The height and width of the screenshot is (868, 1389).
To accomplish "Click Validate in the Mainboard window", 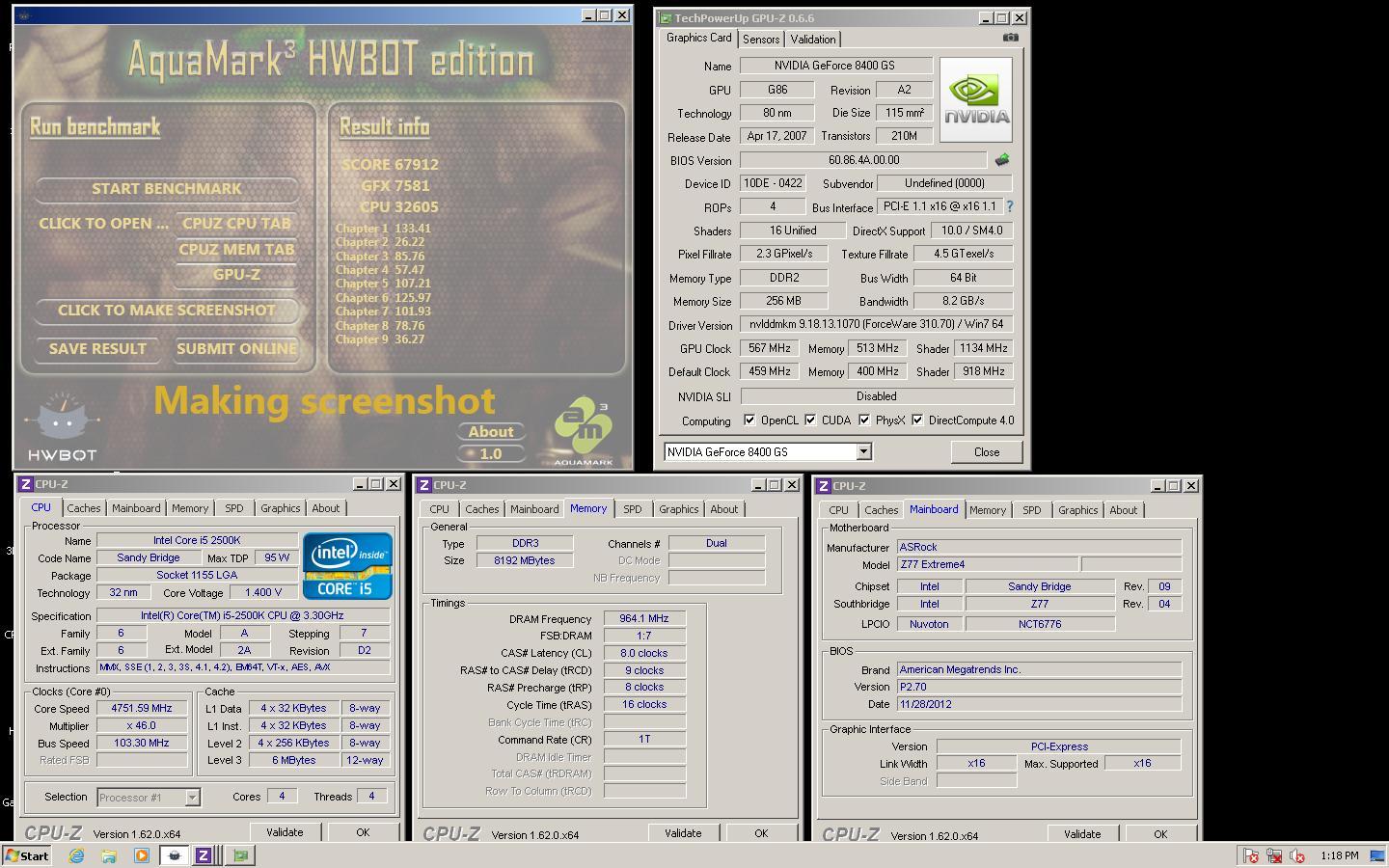I will tap(1082, 834).
